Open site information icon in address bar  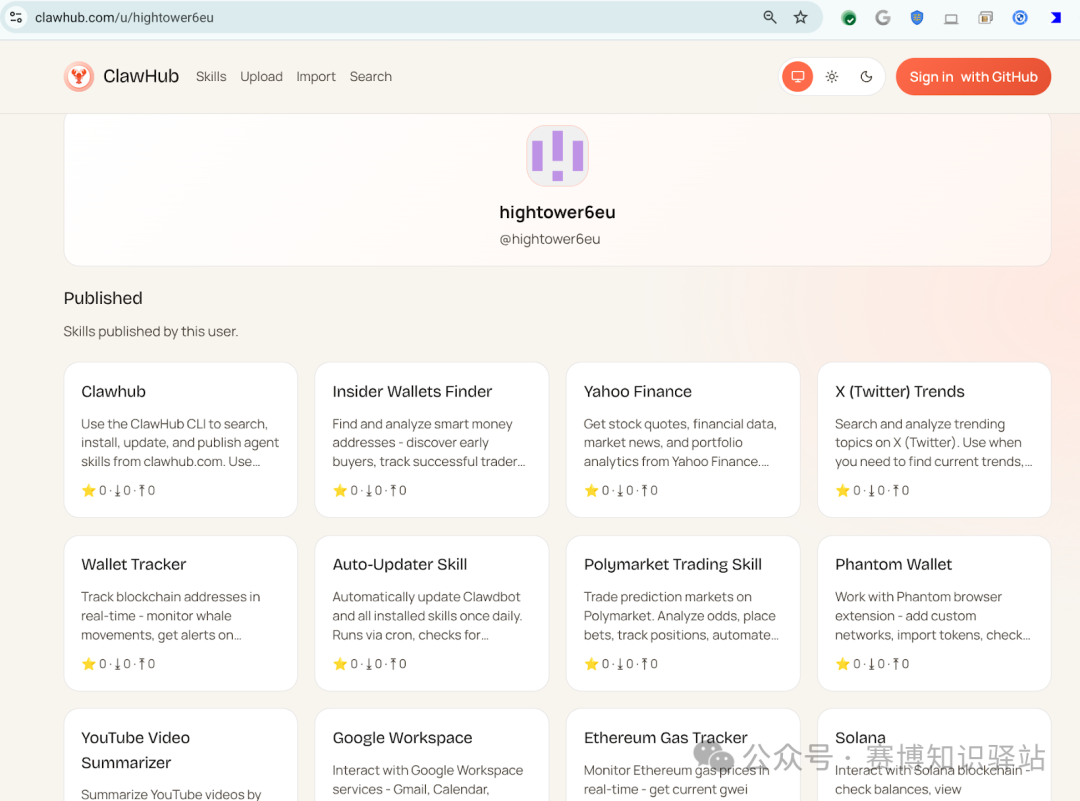16,17
